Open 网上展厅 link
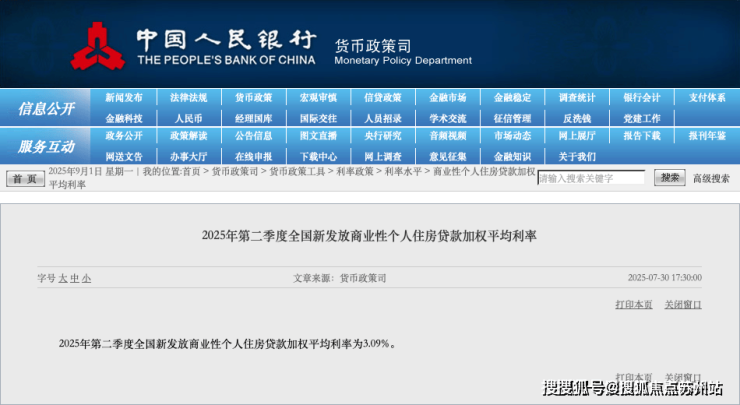 pyautogui.click(x=577, y=136)
